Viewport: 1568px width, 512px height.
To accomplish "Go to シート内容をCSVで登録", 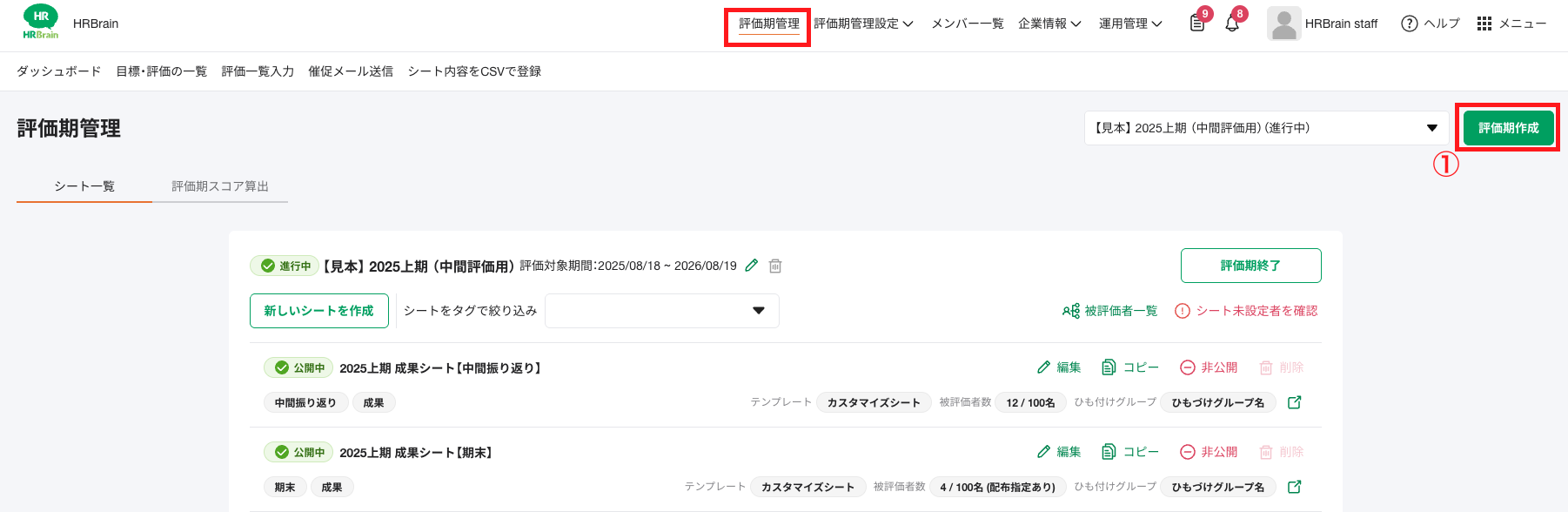I will click(474, 71).
